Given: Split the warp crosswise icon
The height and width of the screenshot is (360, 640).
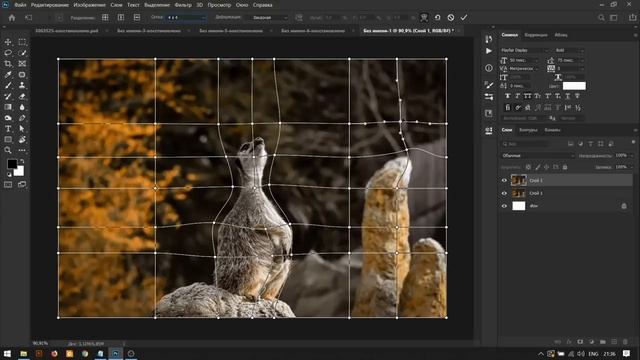Looking at the screenshot, I should pos(105,17).
